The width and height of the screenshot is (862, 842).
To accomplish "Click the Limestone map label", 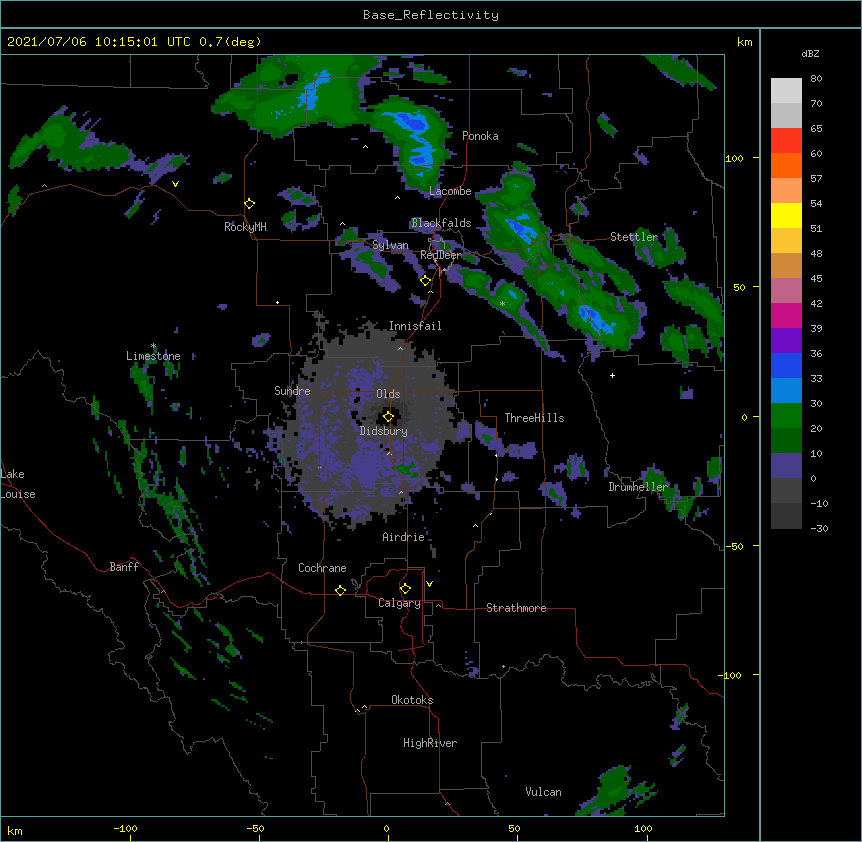I will pyautogui.click(x=153, y=356).
